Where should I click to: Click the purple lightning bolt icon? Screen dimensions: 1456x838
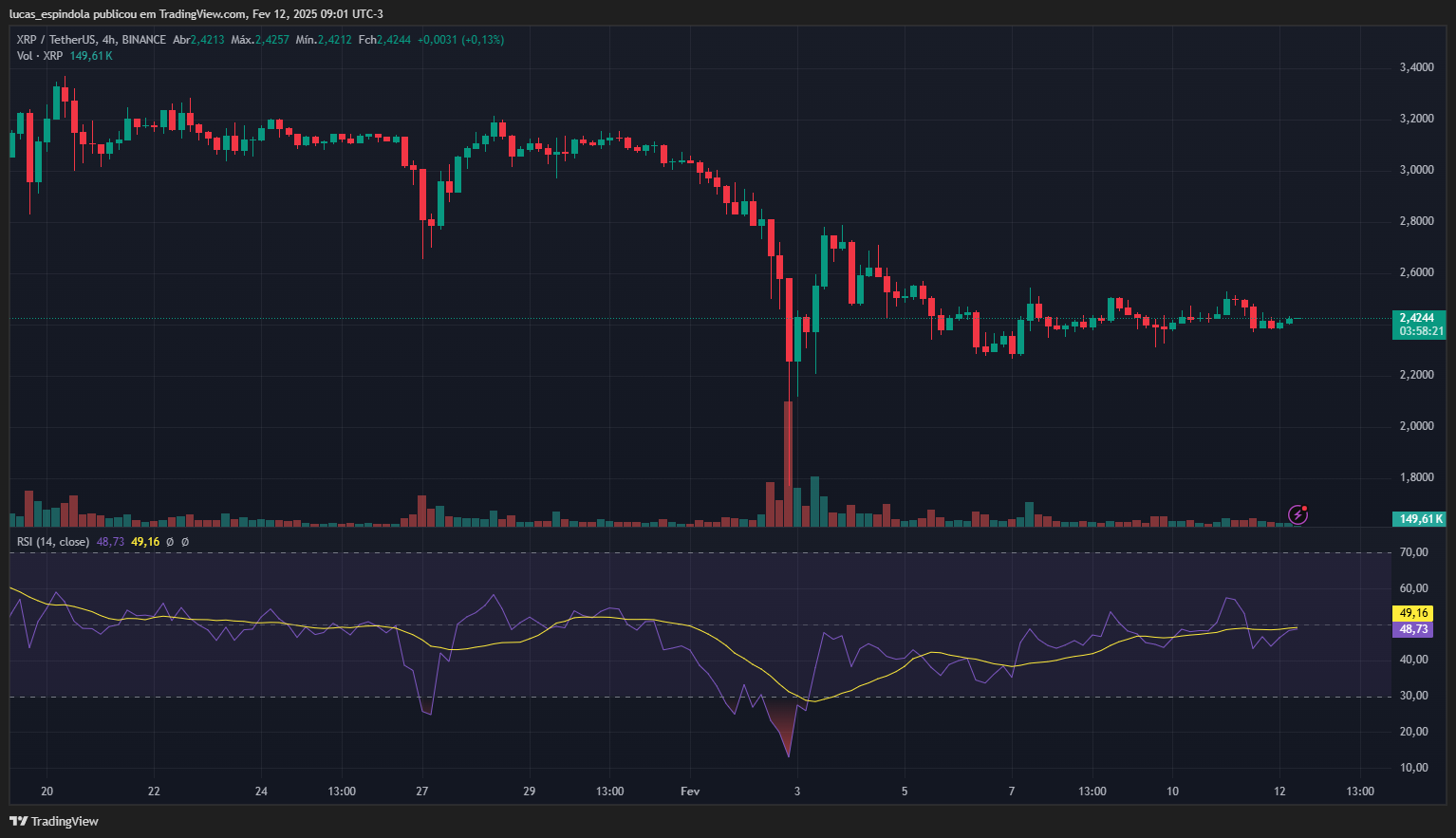(x=1297, y=514)
